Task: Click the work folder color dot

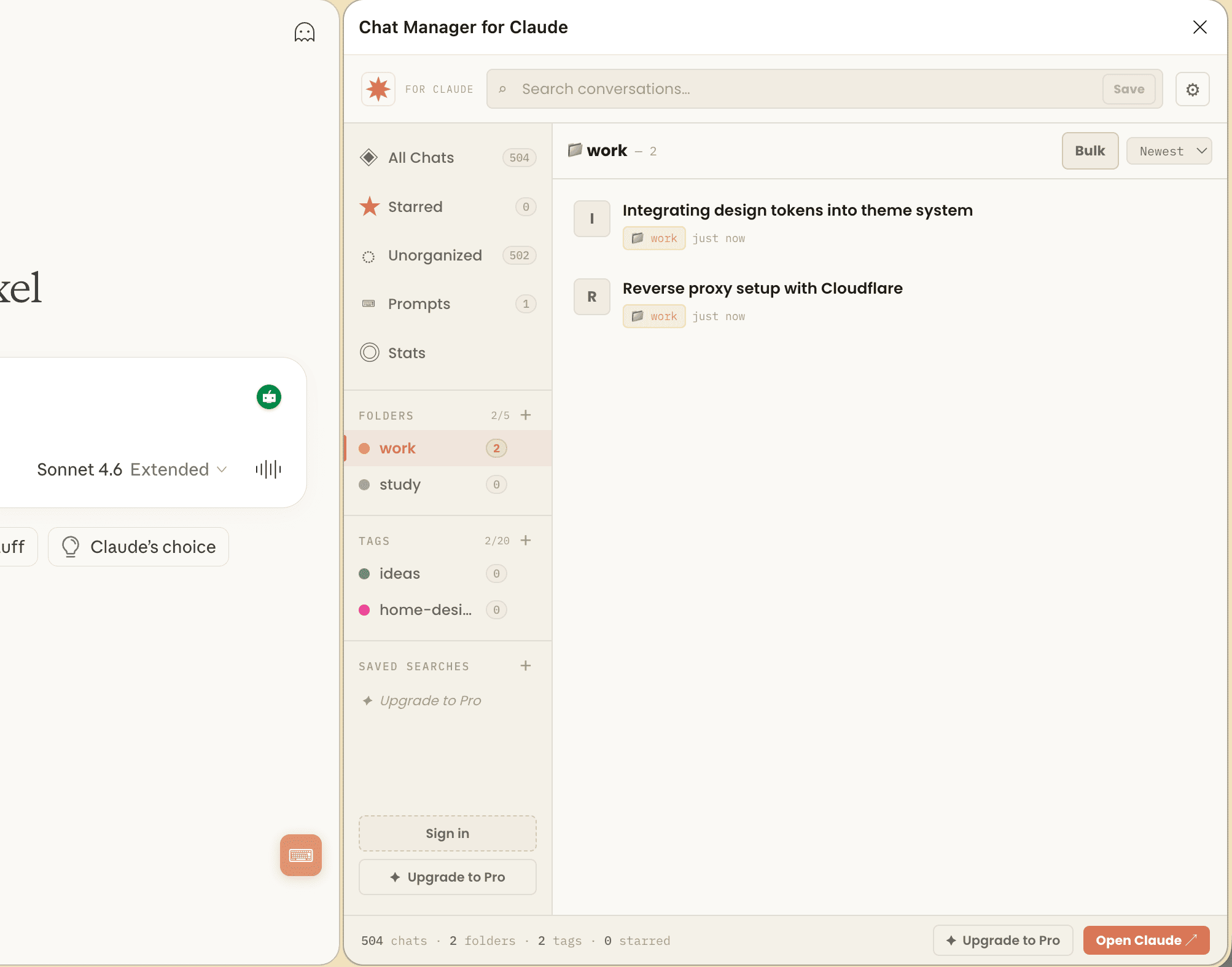Action: tap(364, 448)
